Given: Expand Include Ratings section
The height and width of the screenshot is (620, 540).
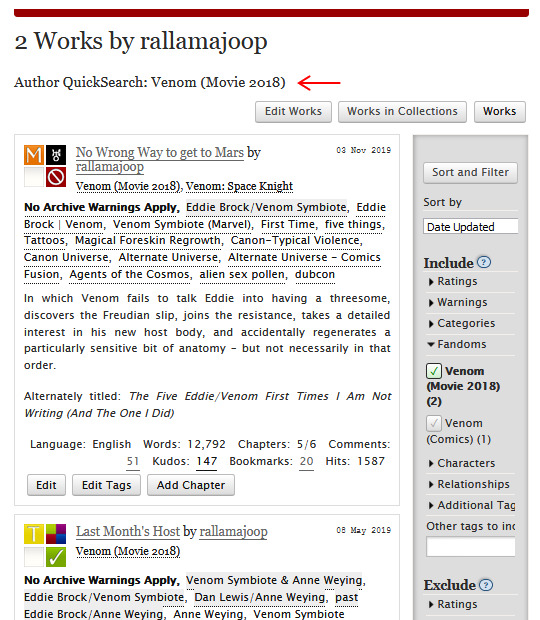Looking at the screenshot, I should (452, 282).
